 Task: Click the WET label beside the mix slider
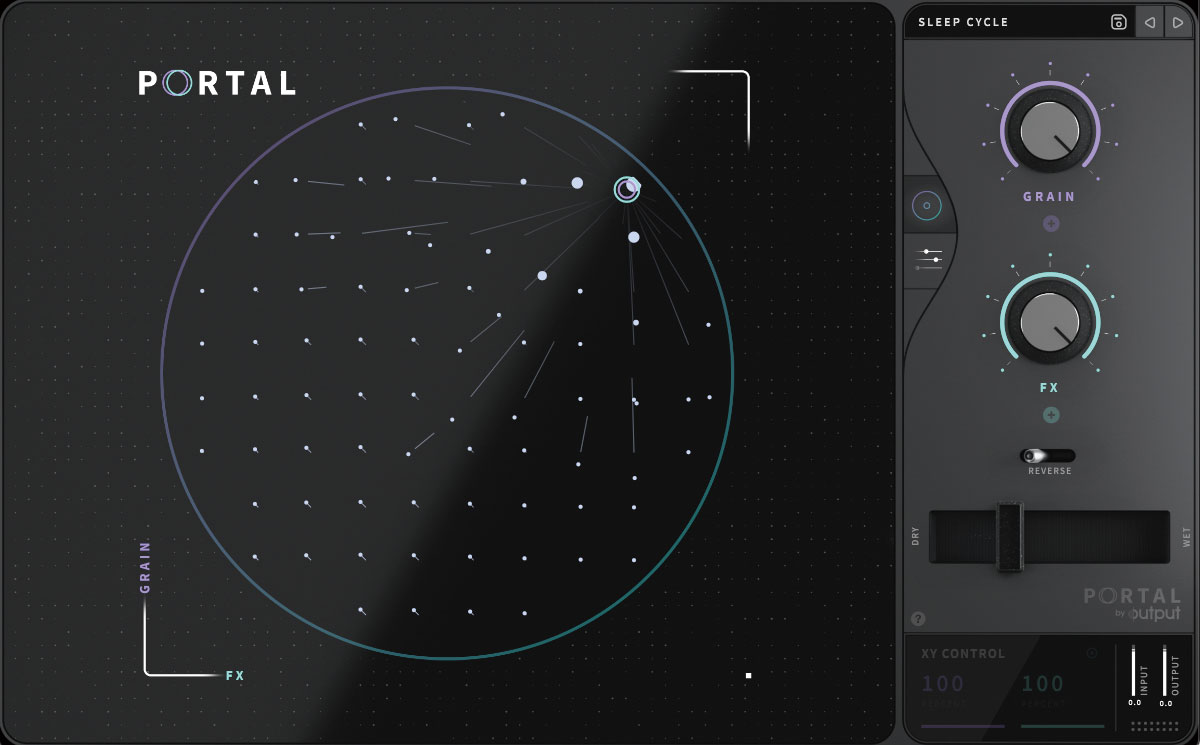pyautogui.click(x=1187, y=538)
